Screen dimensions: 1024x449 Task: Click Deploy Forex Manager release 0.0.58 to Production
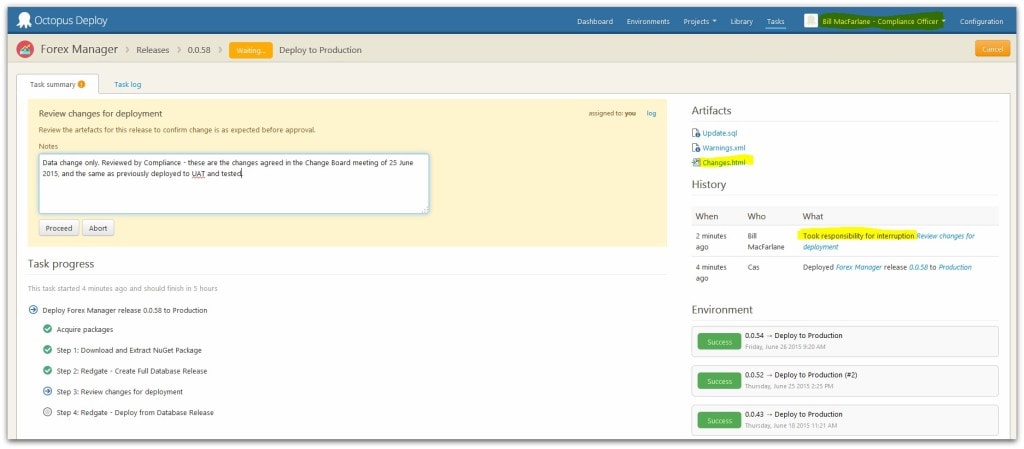click(125, 310)
